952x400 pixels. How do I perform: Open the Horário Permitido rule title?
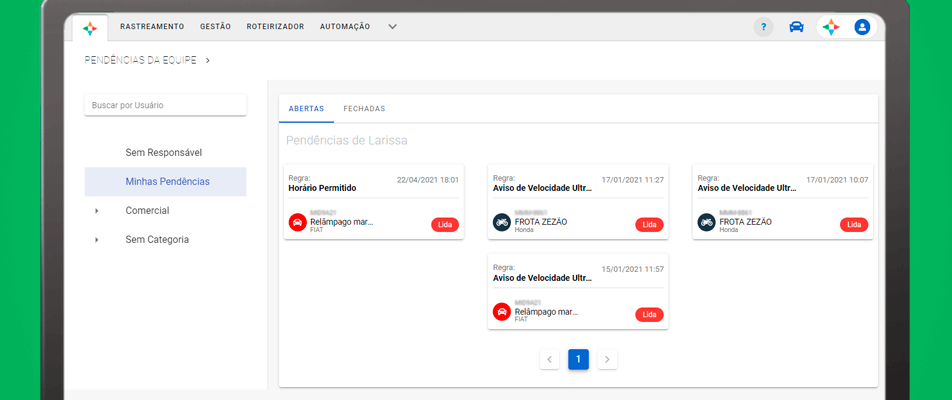point(322,188)
